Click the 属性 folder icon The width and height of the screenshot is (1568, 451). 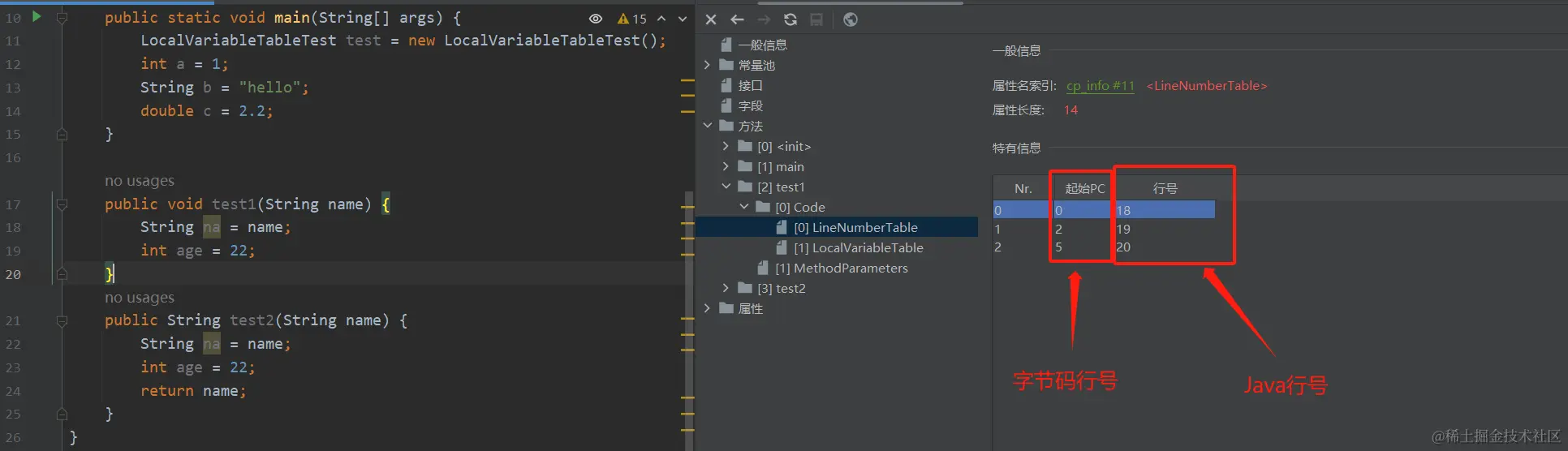point(726,308)
